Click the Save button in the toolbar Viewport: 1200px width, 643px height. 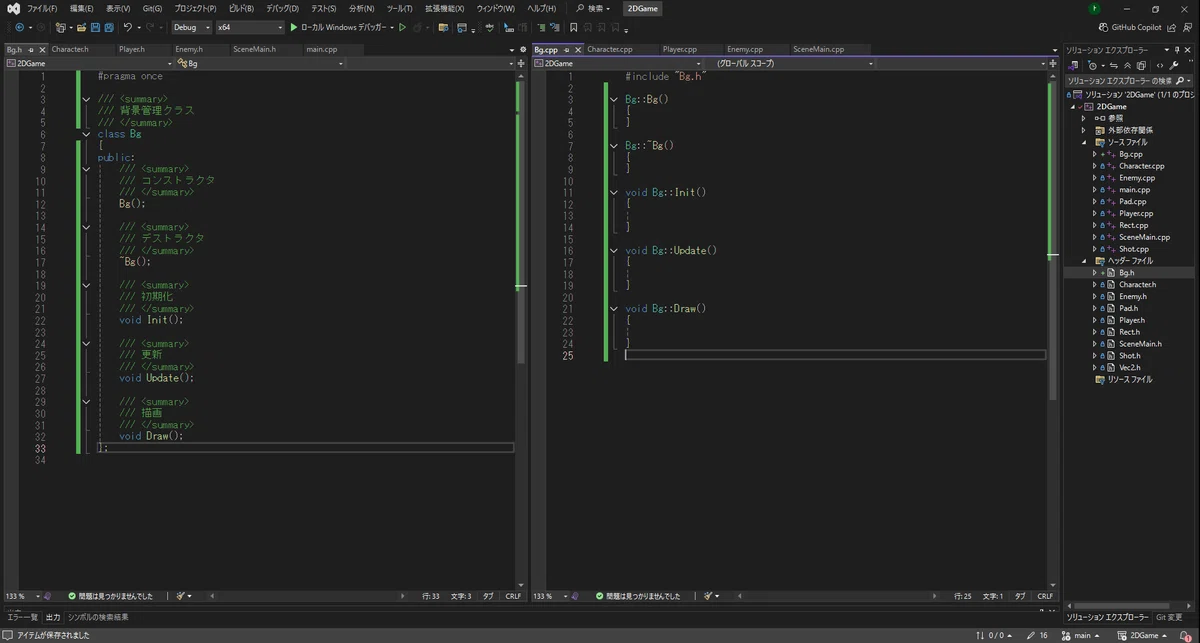tap(95, 27)
